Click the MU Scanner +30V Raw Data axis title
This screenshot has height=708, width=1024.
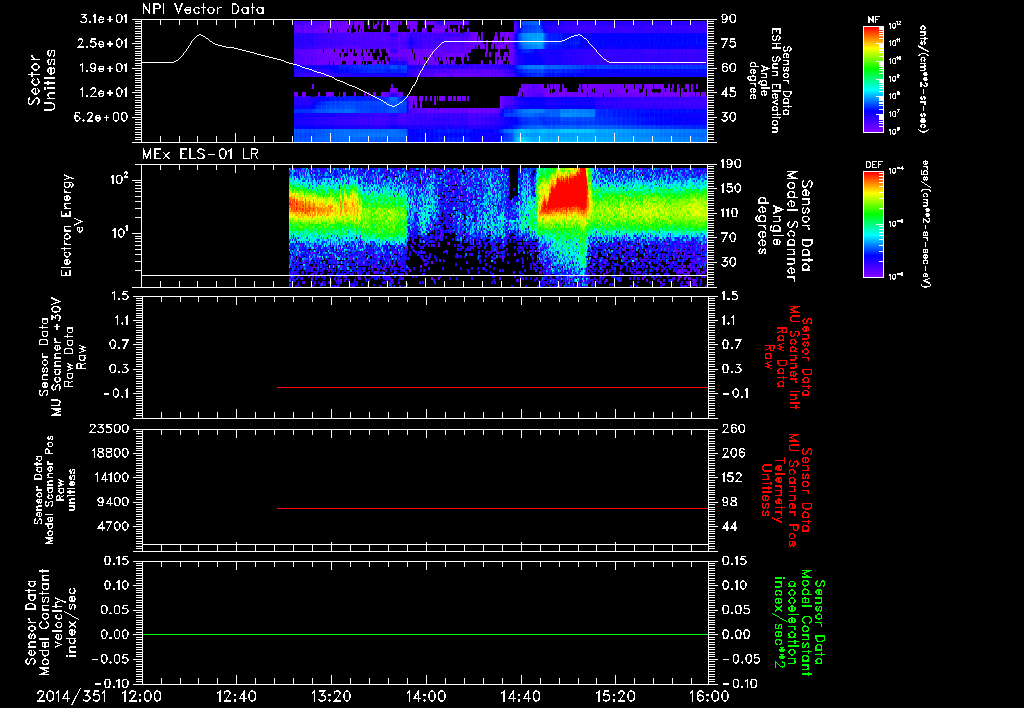62,357
